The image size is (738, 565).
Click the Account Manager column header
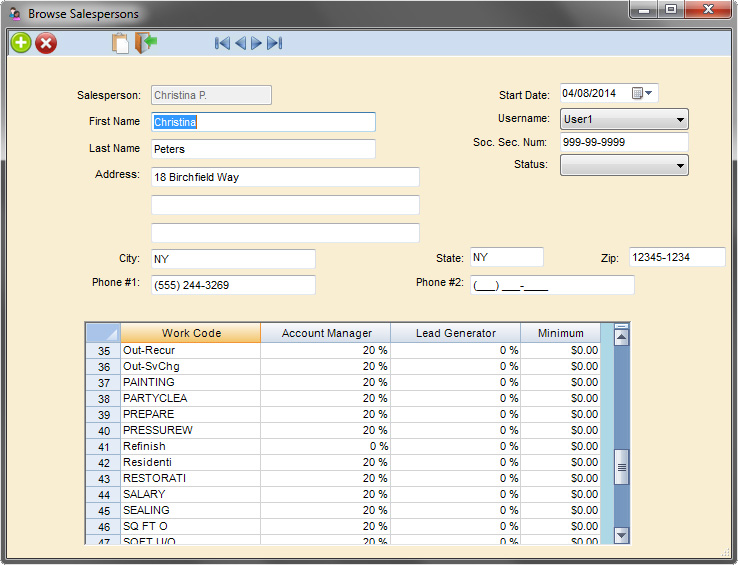pyautogui.click(x=326, y=333)
